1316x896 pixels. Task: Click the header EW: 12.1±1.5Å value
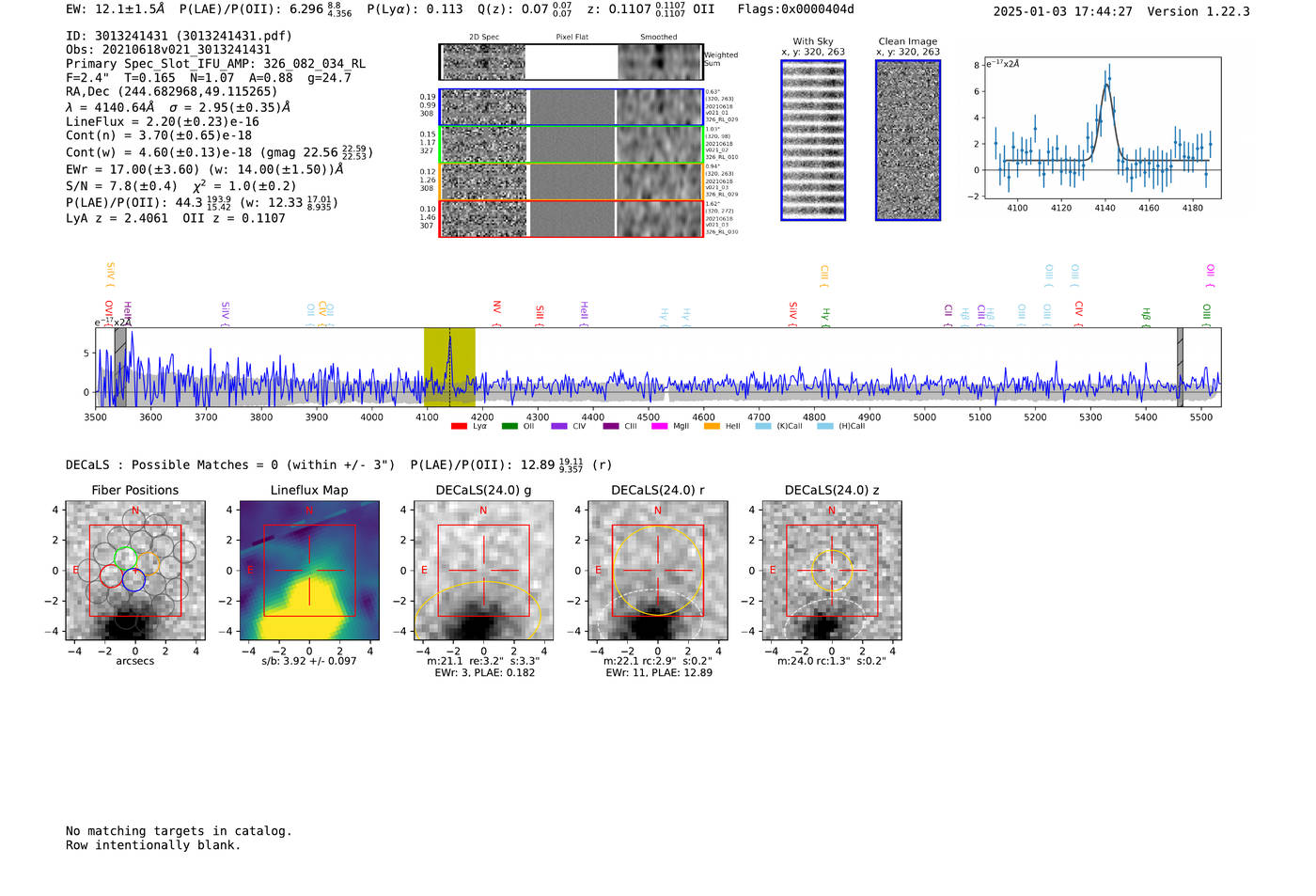[115, 9]
